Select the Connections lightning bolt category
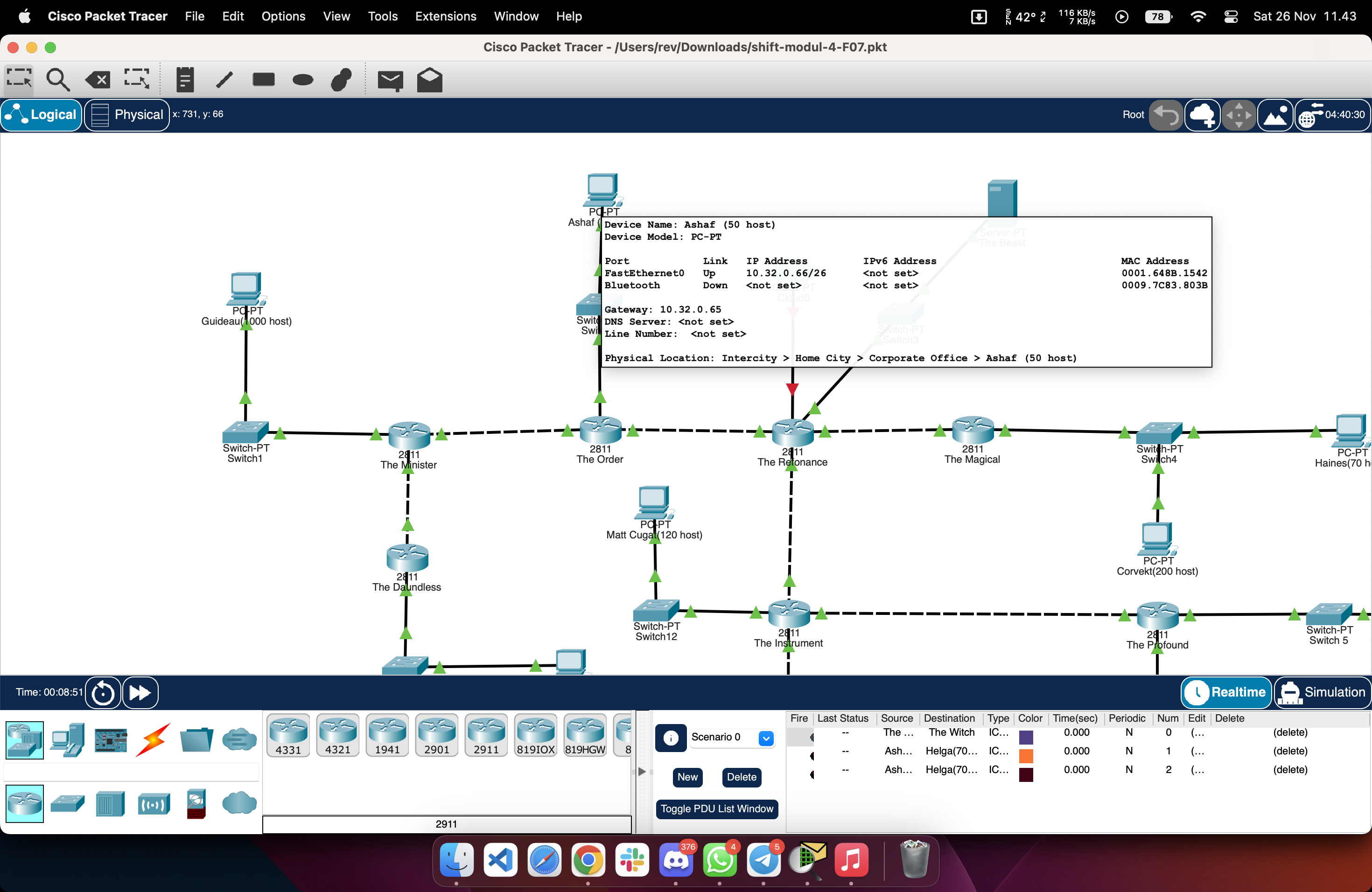Viewport: 1372px width, 892px height. [x=153, y=739]
